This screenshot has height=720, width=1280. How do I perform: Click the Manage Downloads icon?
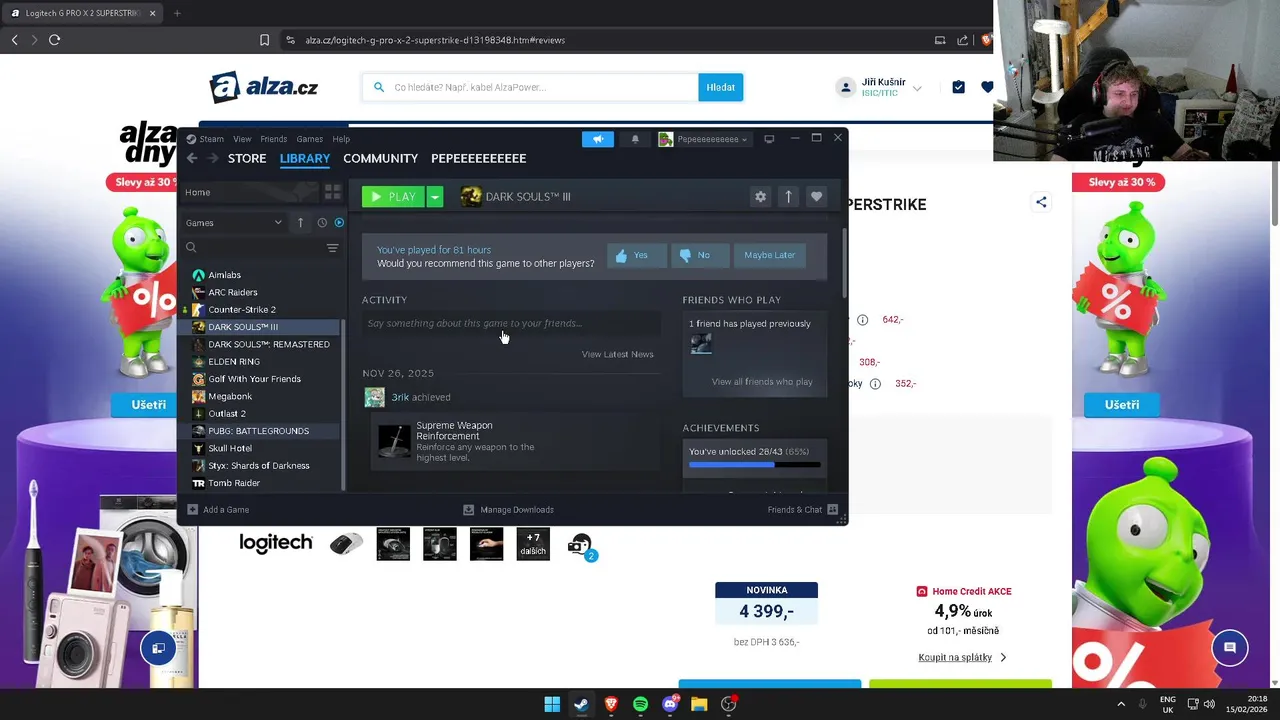[x=468, y=509]
